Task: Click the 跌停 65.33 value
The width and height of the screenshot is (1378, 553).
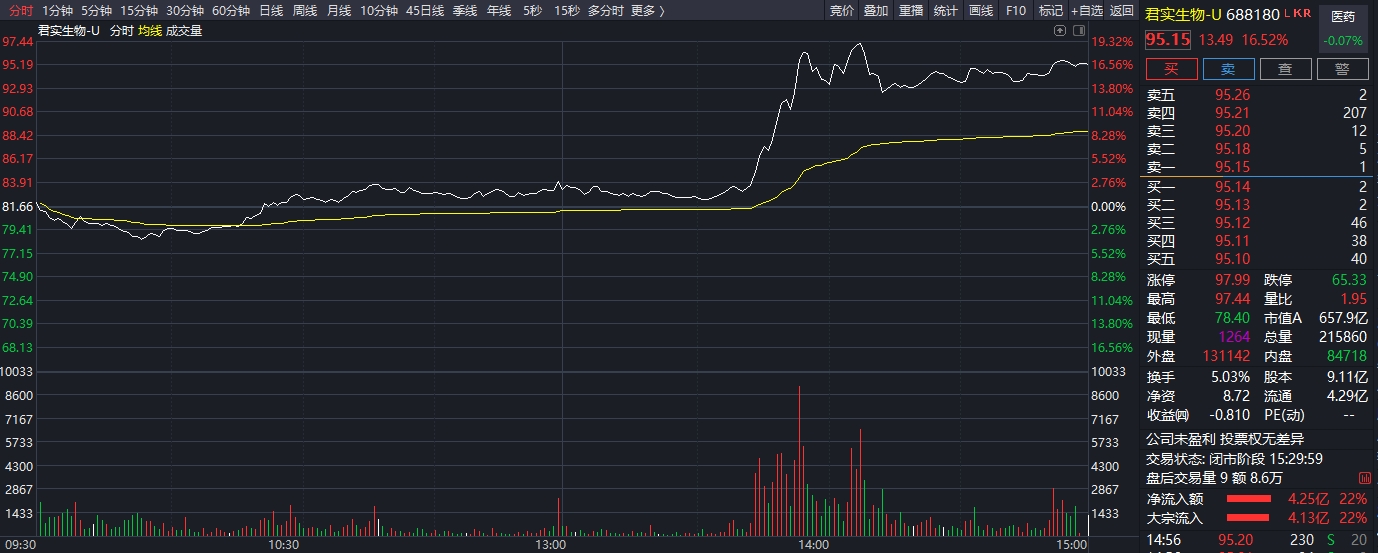Action: [1349, 280]
